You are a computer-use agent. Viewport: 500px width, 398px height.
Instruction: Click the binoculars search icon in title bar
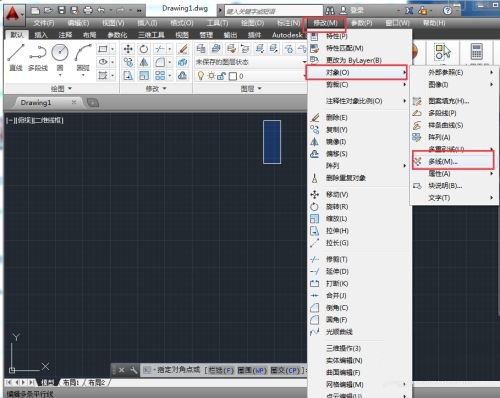click(330, 11)
